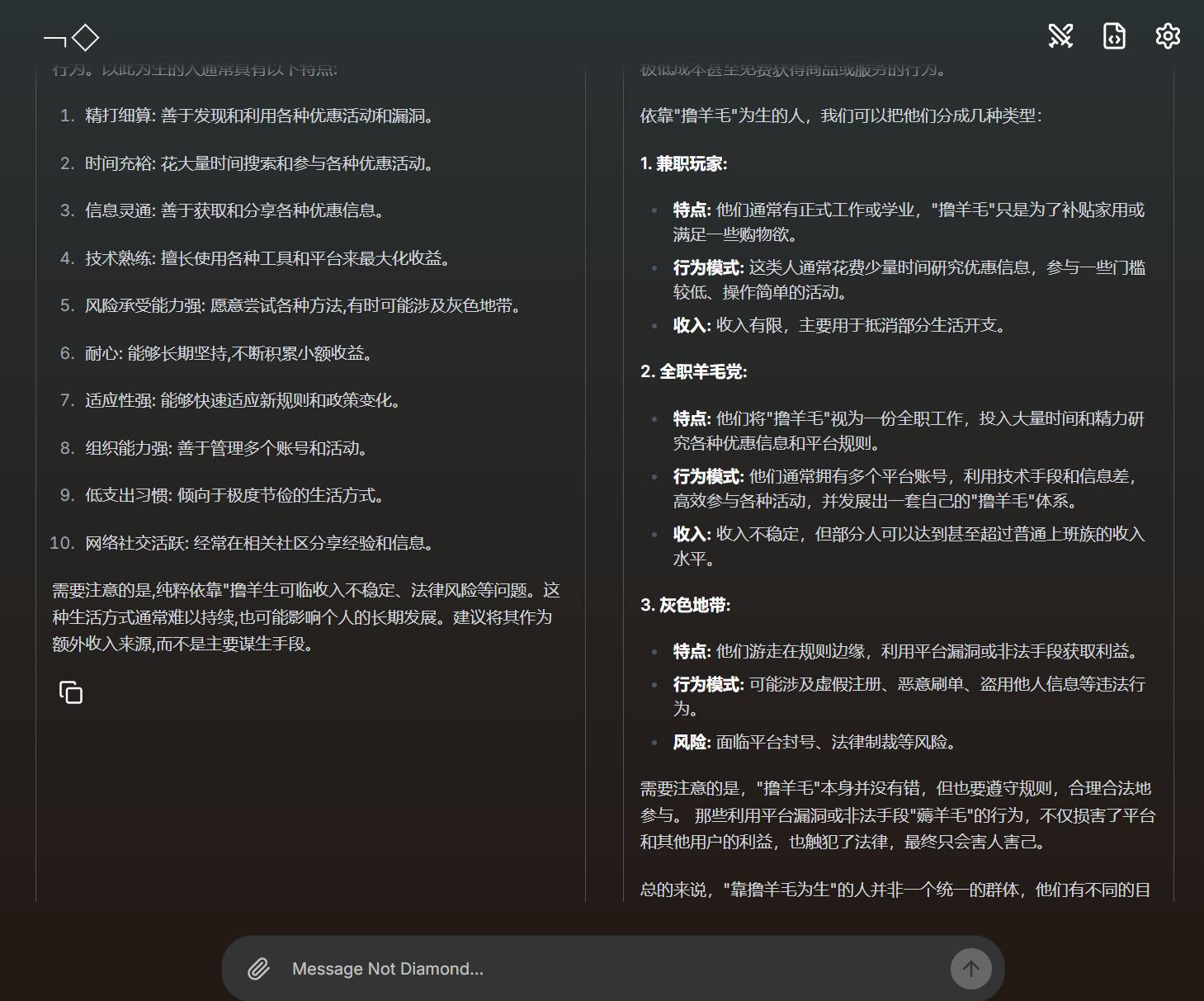Viewport: 1204px width, 1001px height.
Task: Click 收入不稳定 bullet under 全职羊毛党
Action: (909, 546)
